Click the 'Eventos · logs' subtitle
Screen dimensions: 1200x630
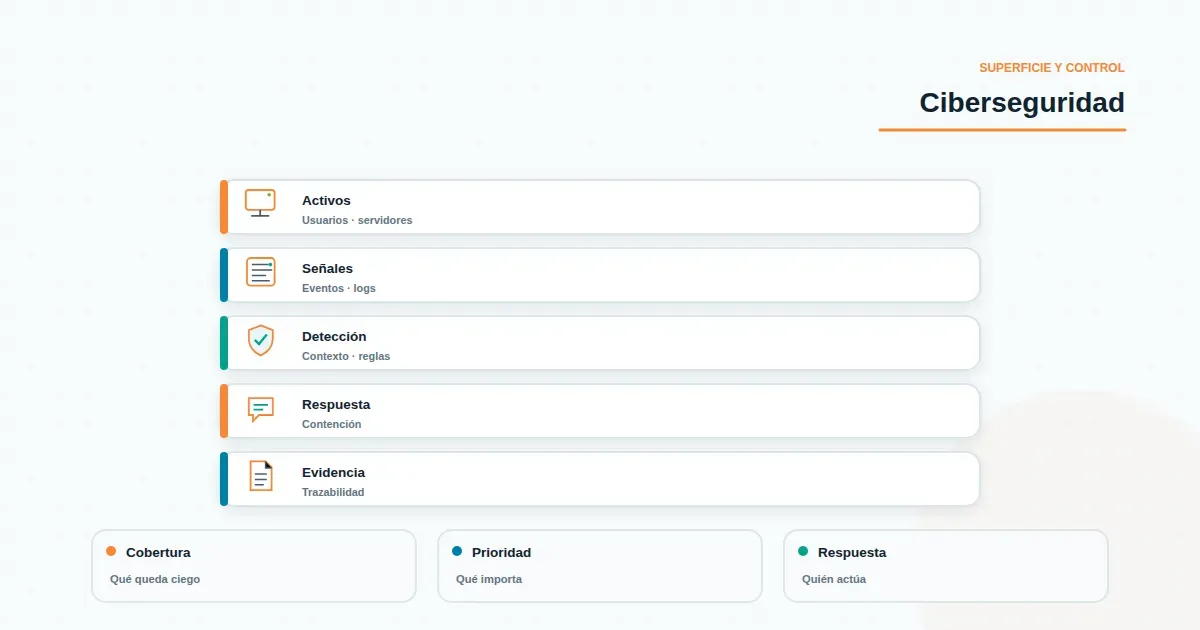(x=339, y=288)
